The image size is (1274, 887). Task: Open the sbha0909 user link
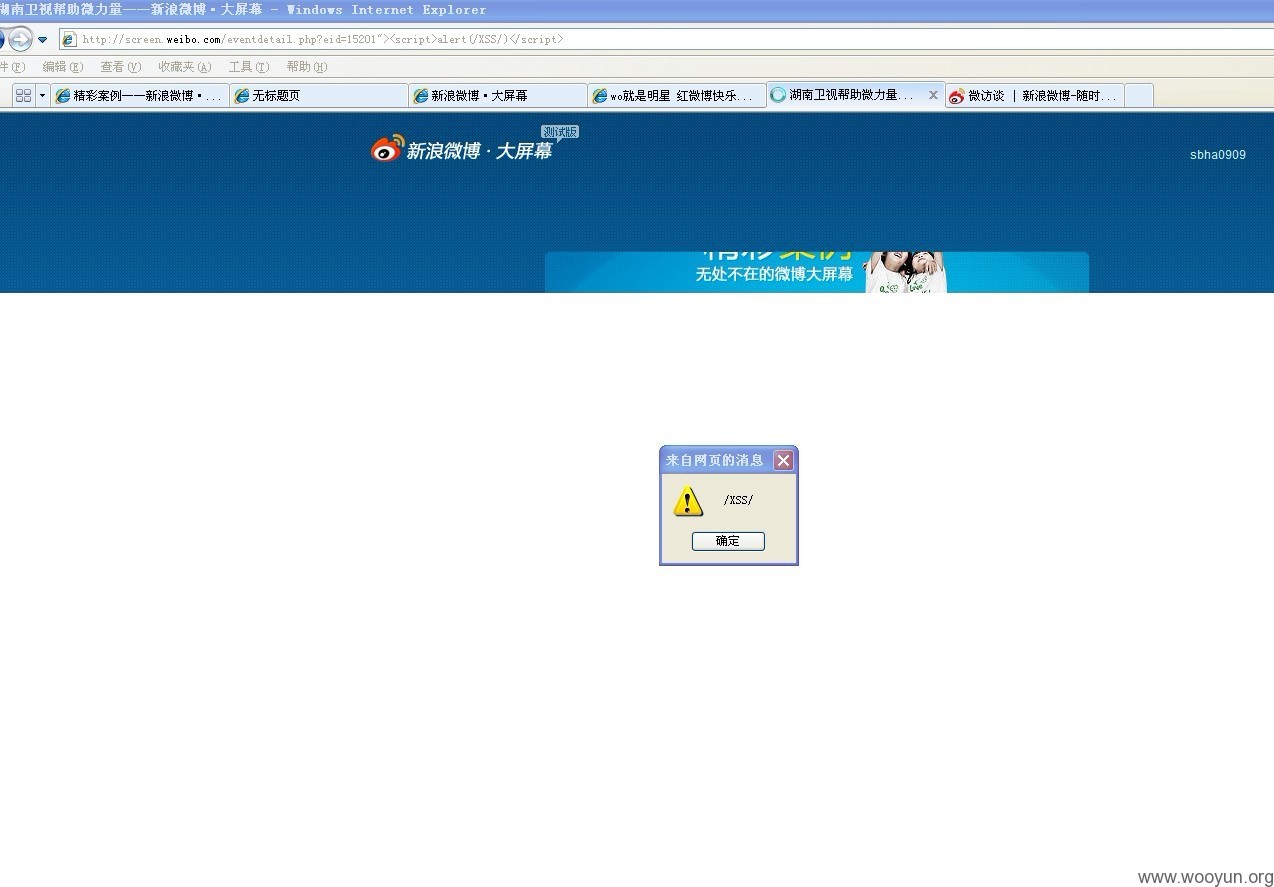[1218, 155]
